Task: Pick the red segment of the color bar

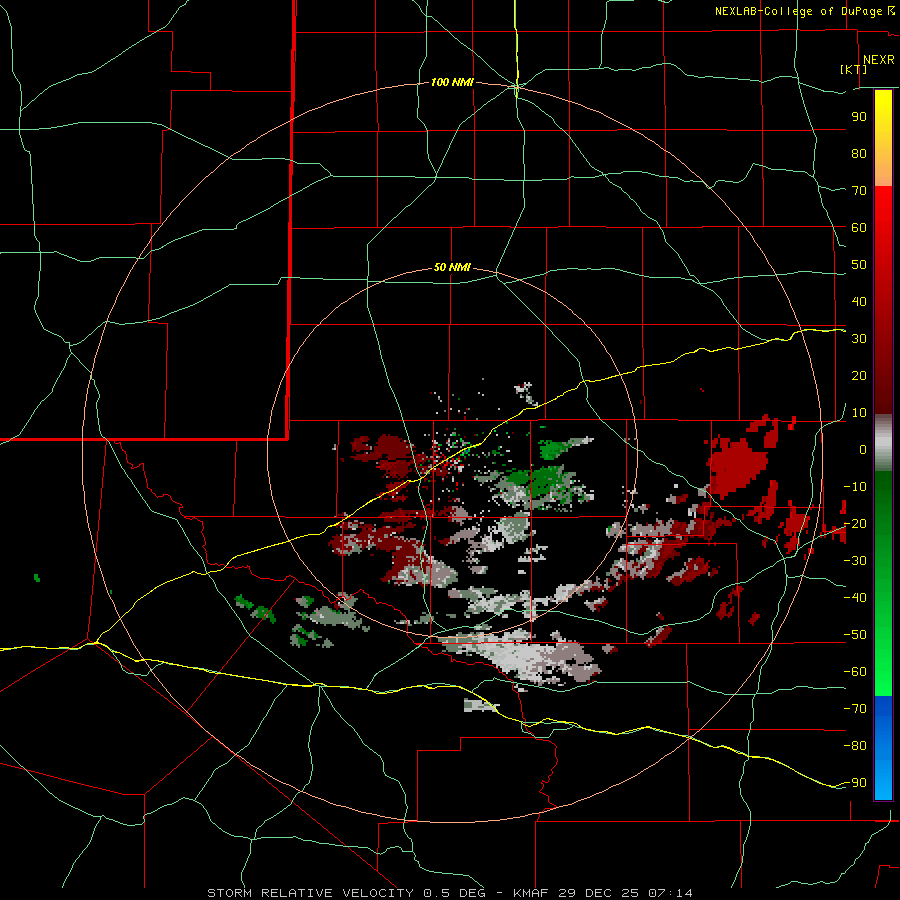Action: click(883, 300)
